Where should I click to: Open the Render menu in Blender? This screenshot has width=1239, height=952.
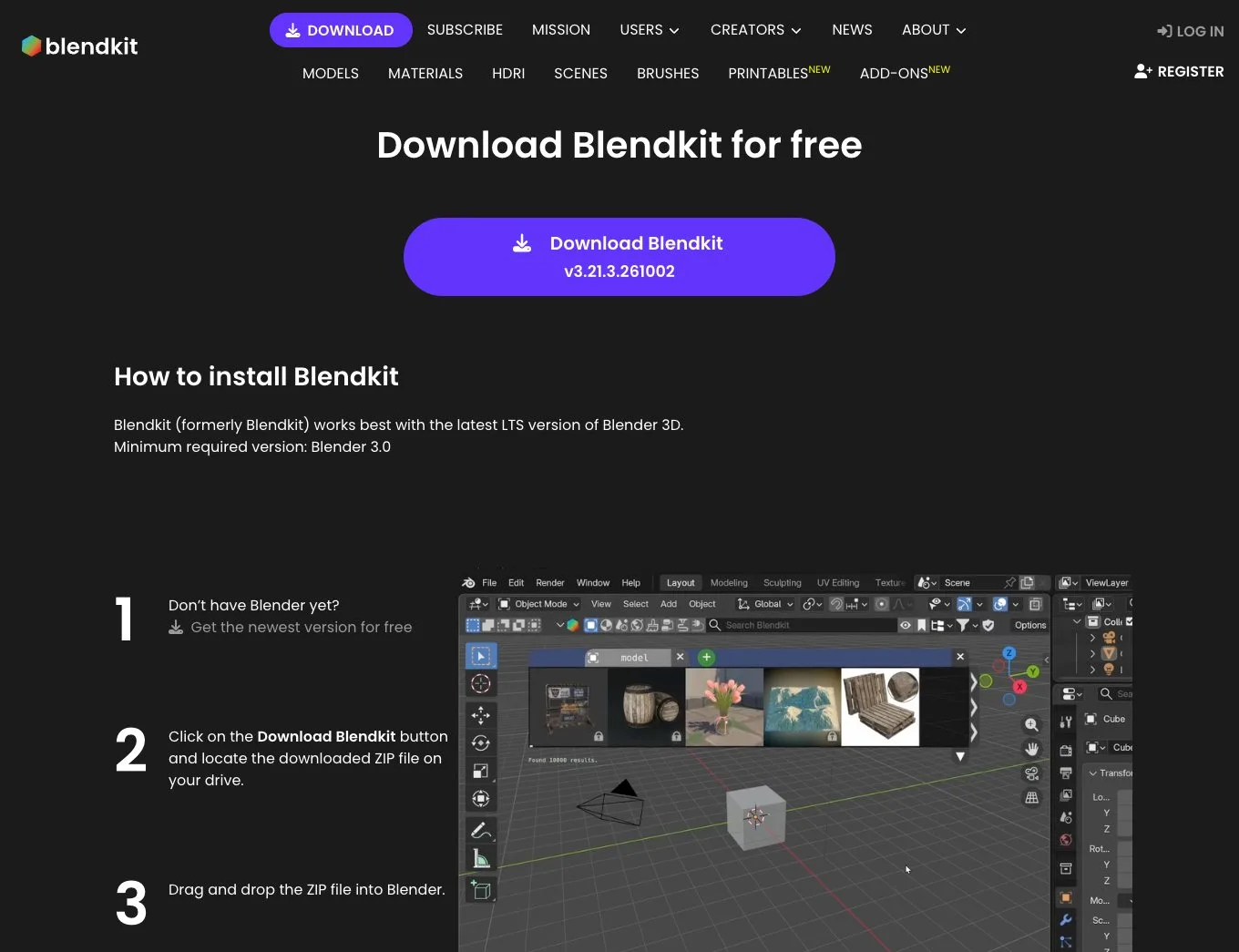click(549, 583)
